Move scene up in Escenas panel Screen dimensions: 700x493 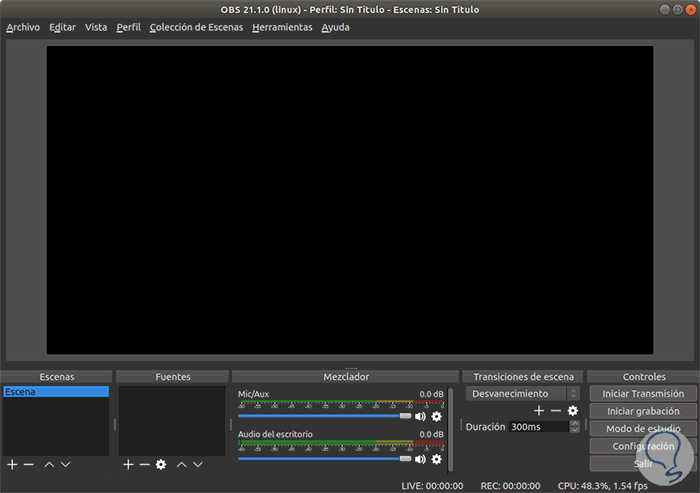pos(49,465)
